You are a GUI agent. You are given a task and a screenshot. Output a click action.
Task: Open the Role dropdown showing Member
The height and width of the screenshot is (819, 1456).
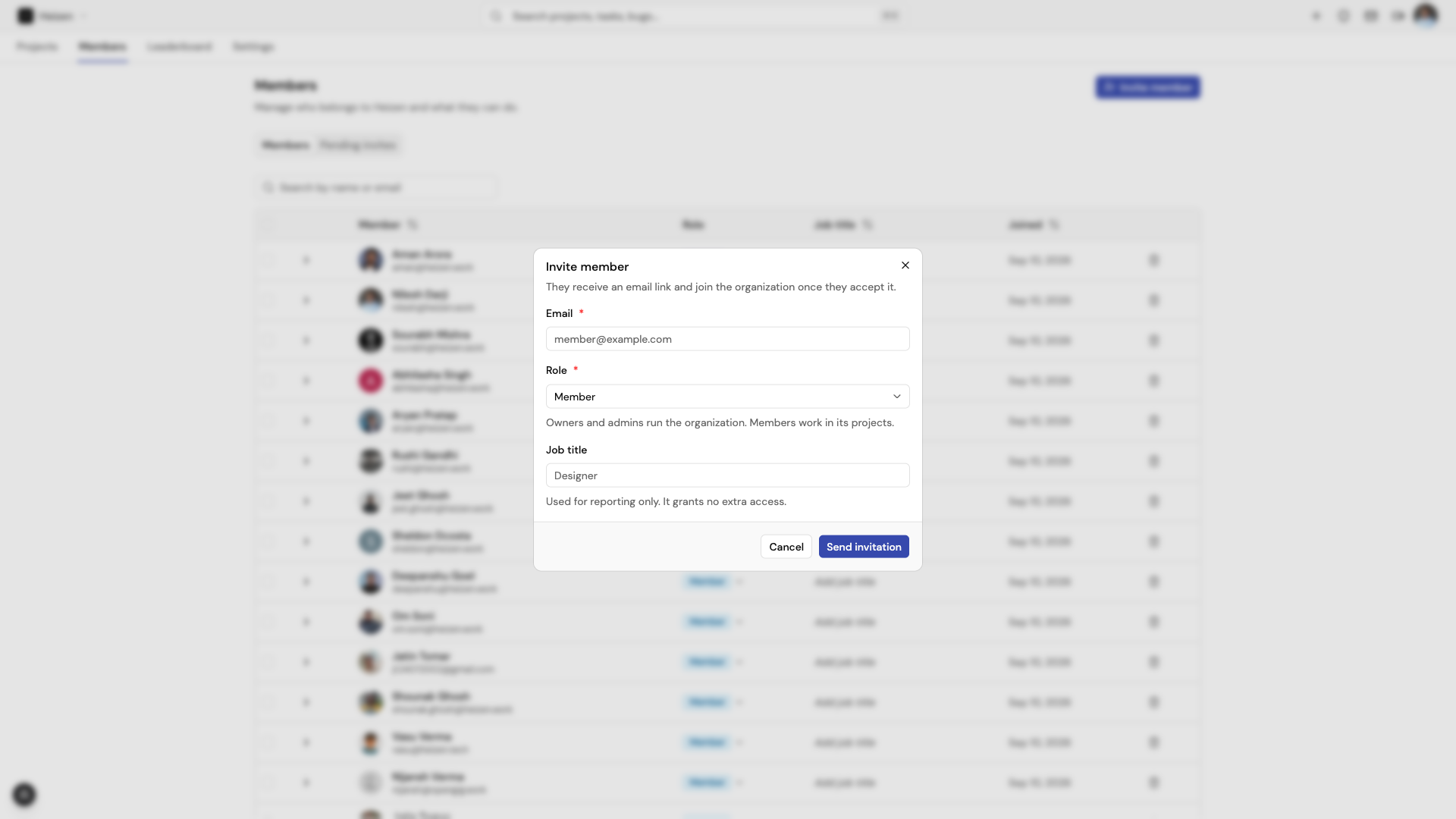727,397
